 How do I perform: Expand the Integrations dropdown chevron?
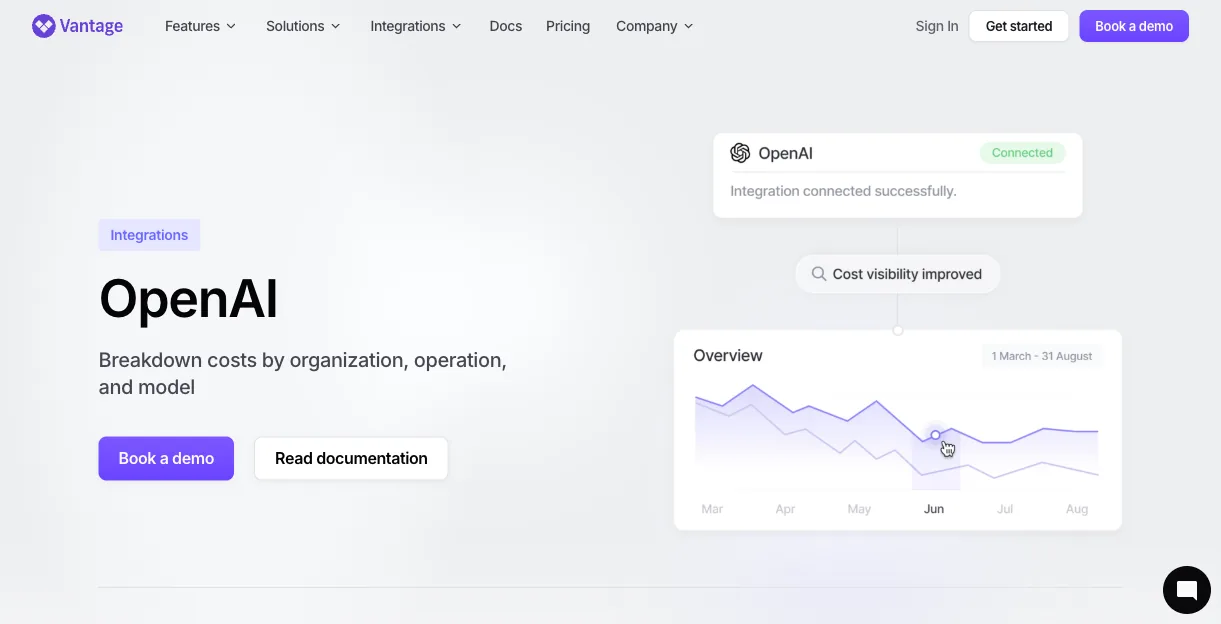(x=457, y=27)
